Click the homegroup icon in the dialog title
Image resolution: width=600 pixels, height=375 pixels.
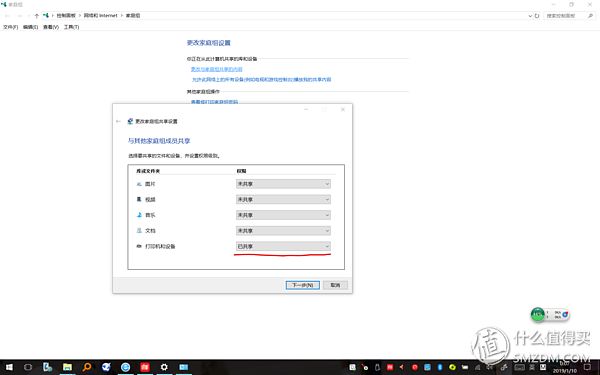click(x=130, y=121)
